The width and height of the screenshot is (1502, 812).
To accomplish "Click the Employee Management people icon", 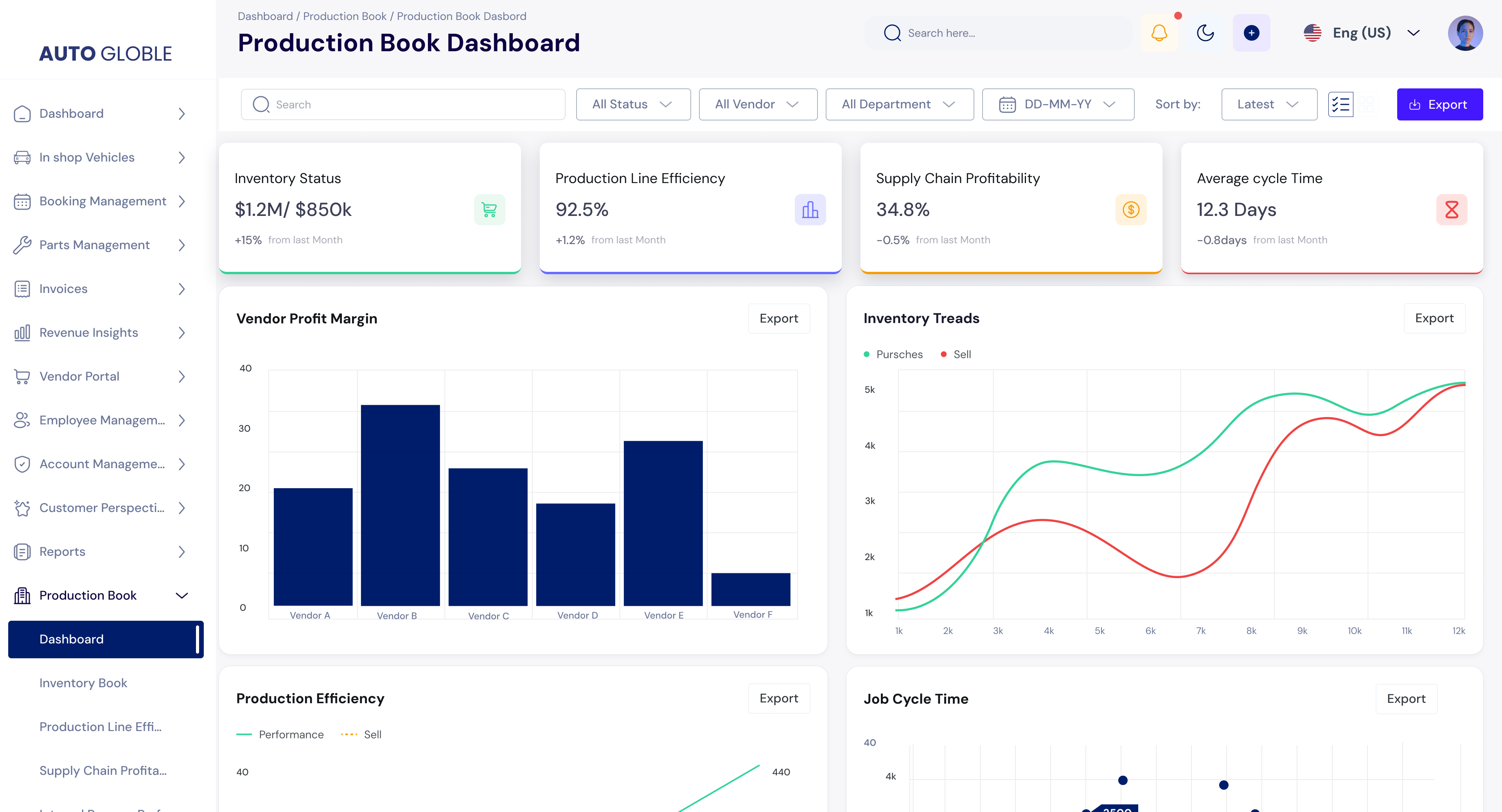I will [22, 420].
